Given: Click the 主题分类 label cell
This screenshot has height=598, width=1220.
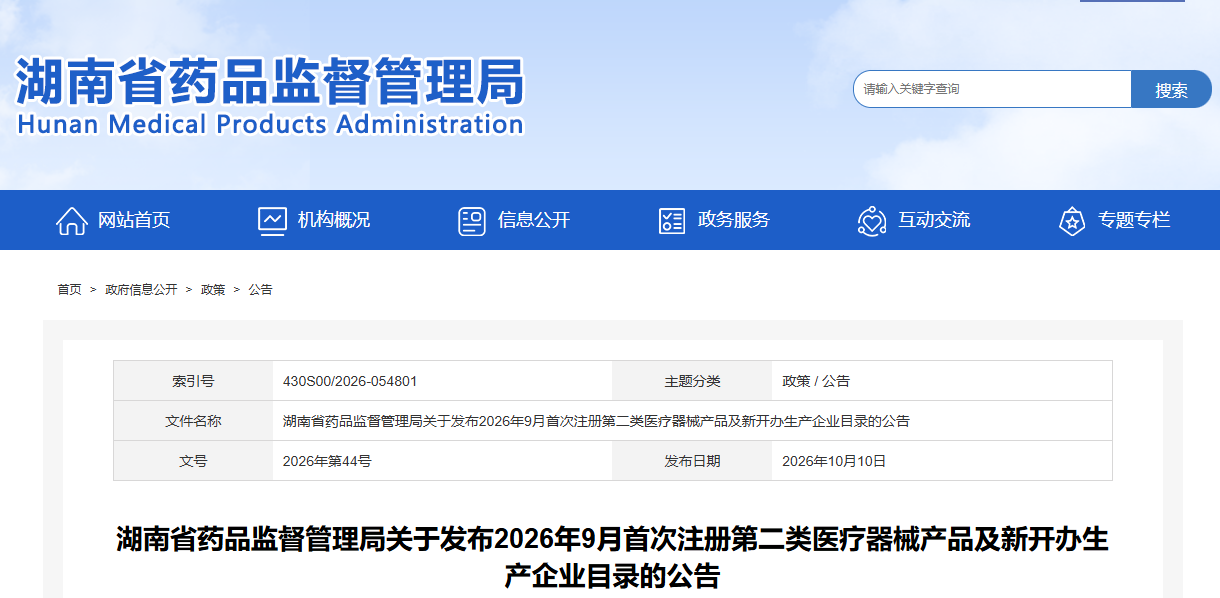Looking at the screenshot, I should coord(692,381).
